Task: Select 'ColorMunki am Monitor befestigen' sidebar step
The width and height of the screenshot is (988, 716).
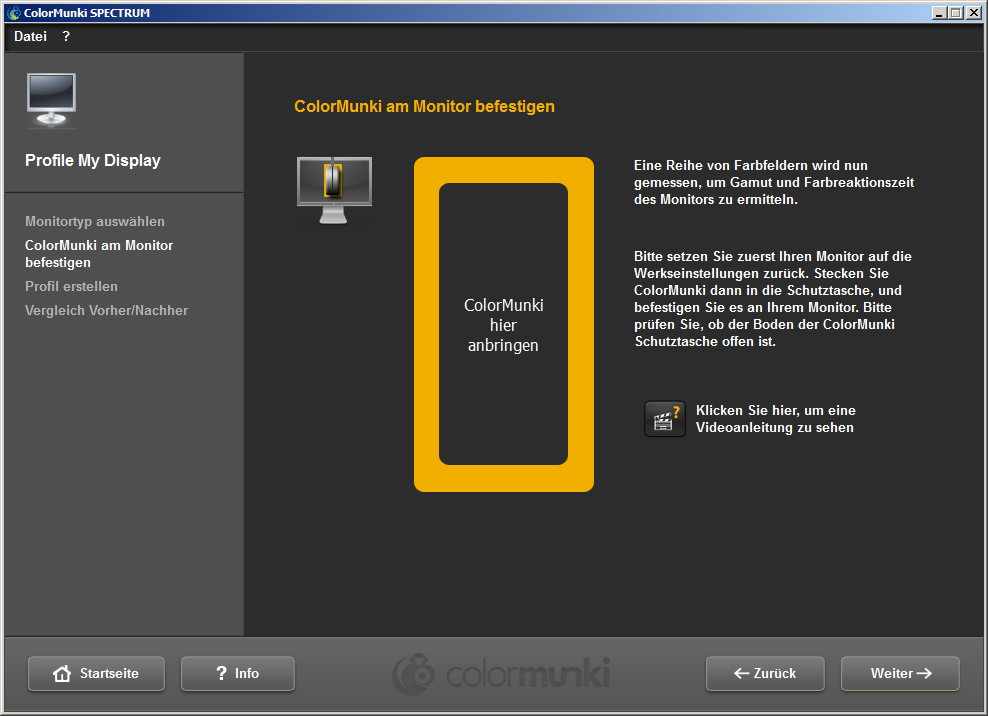Action: pyautogui.click(x=99, y=253)
